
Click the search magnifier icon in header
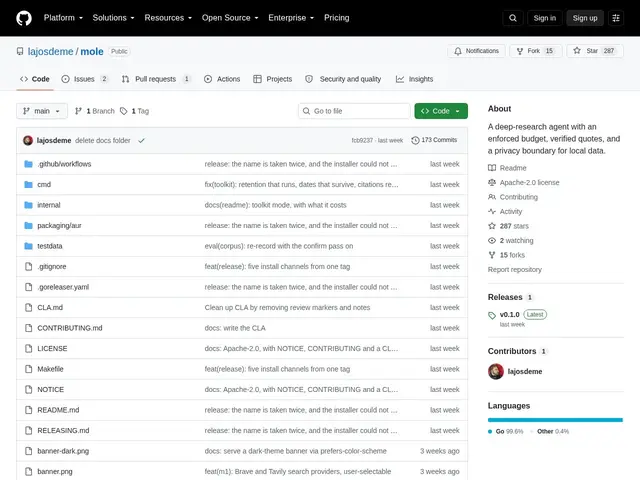[513, 18]
